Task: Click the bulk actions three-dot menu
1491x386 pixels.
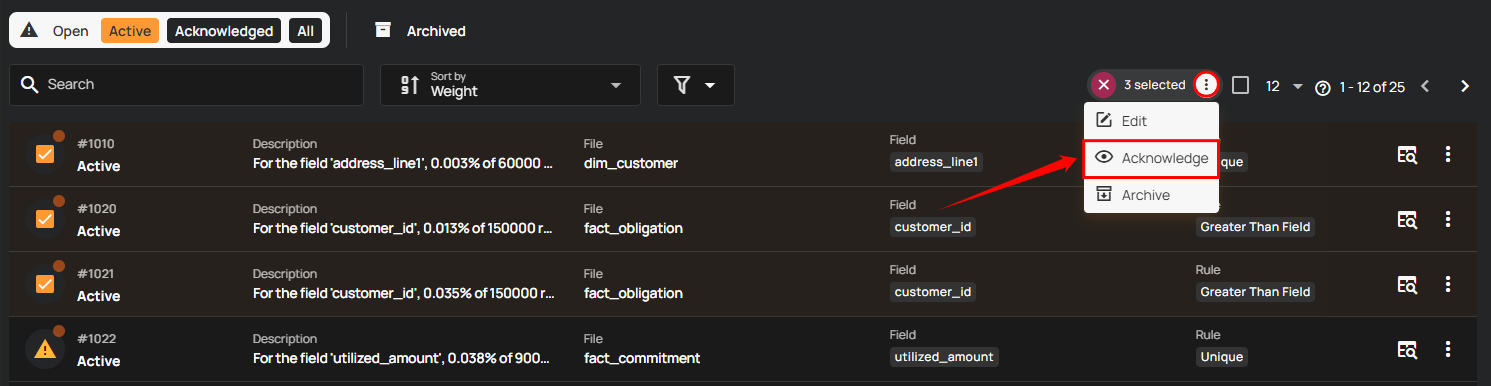Action: [1207, 85]
